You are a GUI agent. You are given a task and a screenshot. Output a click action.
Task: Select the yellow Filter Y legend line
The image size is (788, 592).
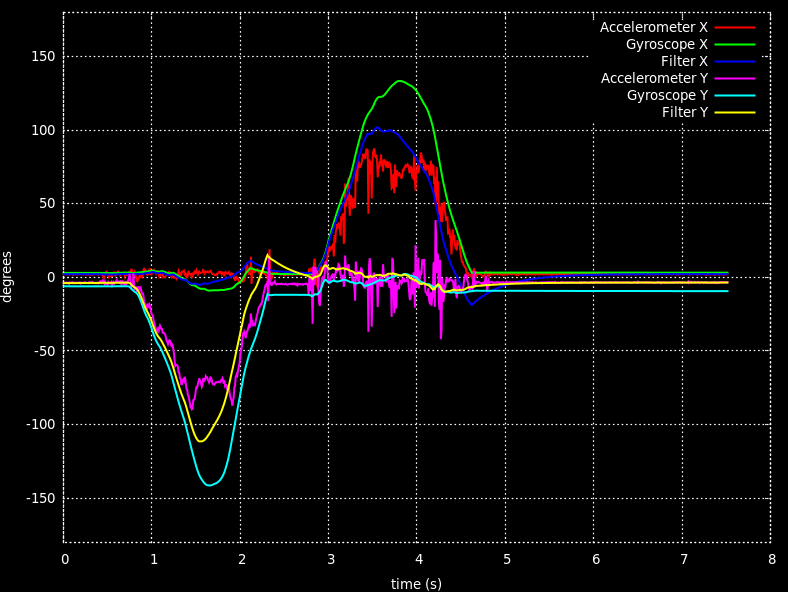pyautogui.click(x=735, y=113)
